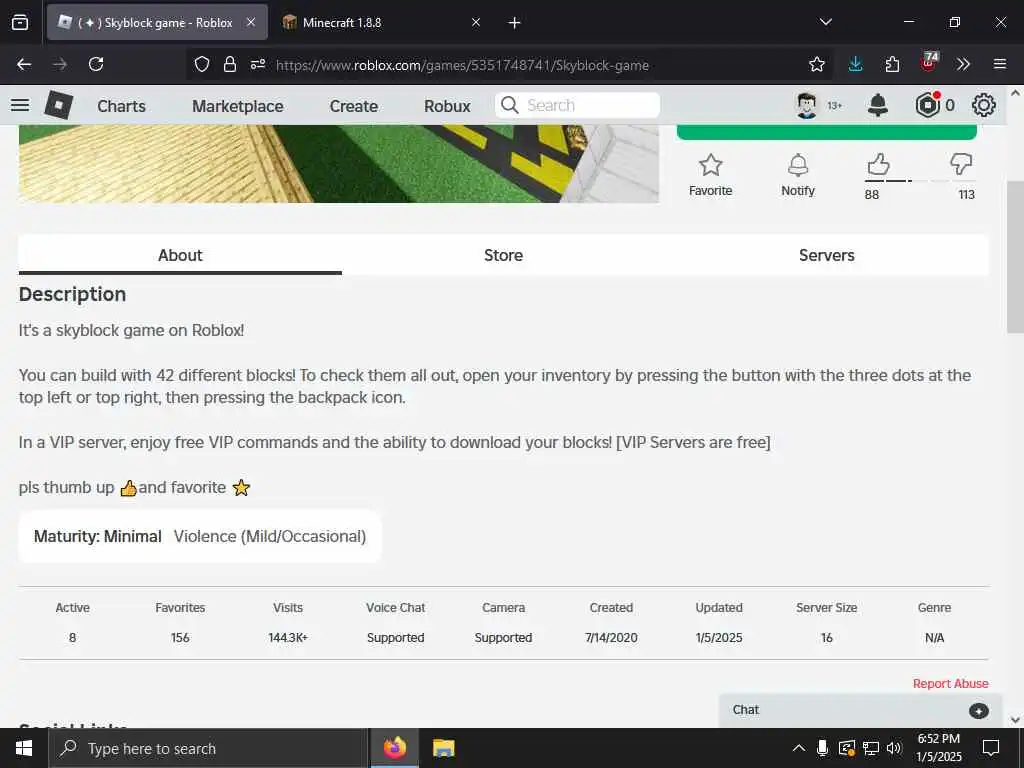The image size is (1024, 768).
Task: Open Firefox from the taskbar
Action: [x=394, y=748]
